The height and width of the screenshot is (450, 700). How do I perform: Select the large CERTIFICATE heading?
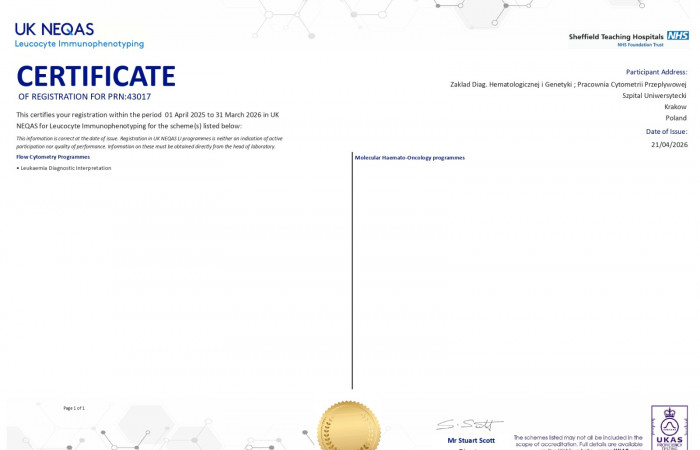click(96, 76)
